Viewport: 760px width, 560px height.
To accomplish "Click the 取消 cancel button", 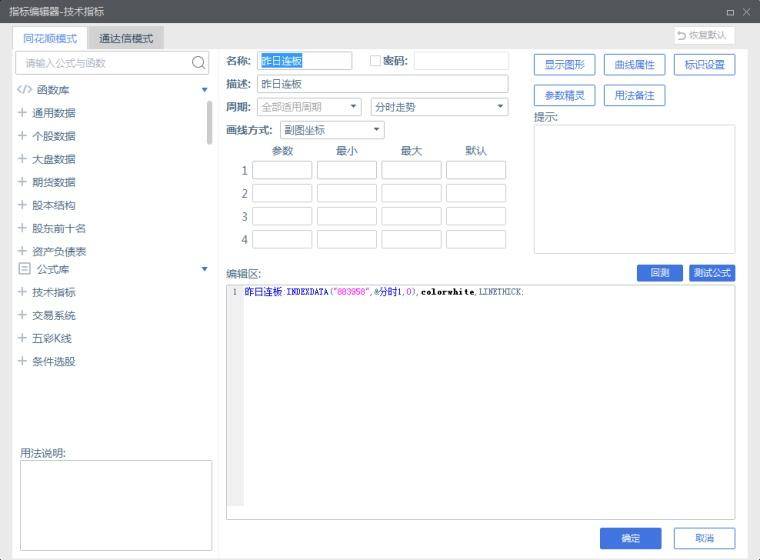I will click(704, 538).
